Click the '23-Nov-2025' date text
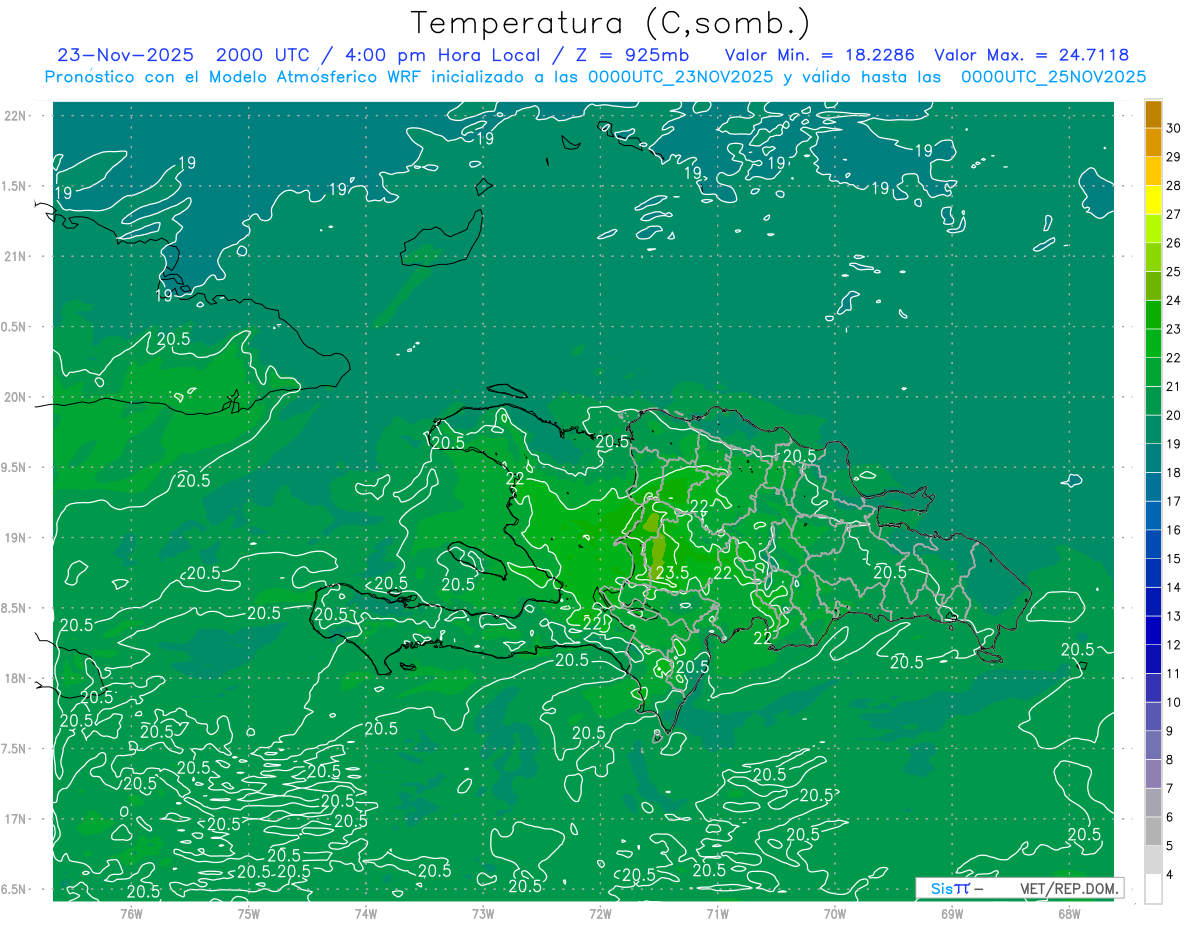The image size is (1200, 927). pyautogui.click(x=126, y=55)
